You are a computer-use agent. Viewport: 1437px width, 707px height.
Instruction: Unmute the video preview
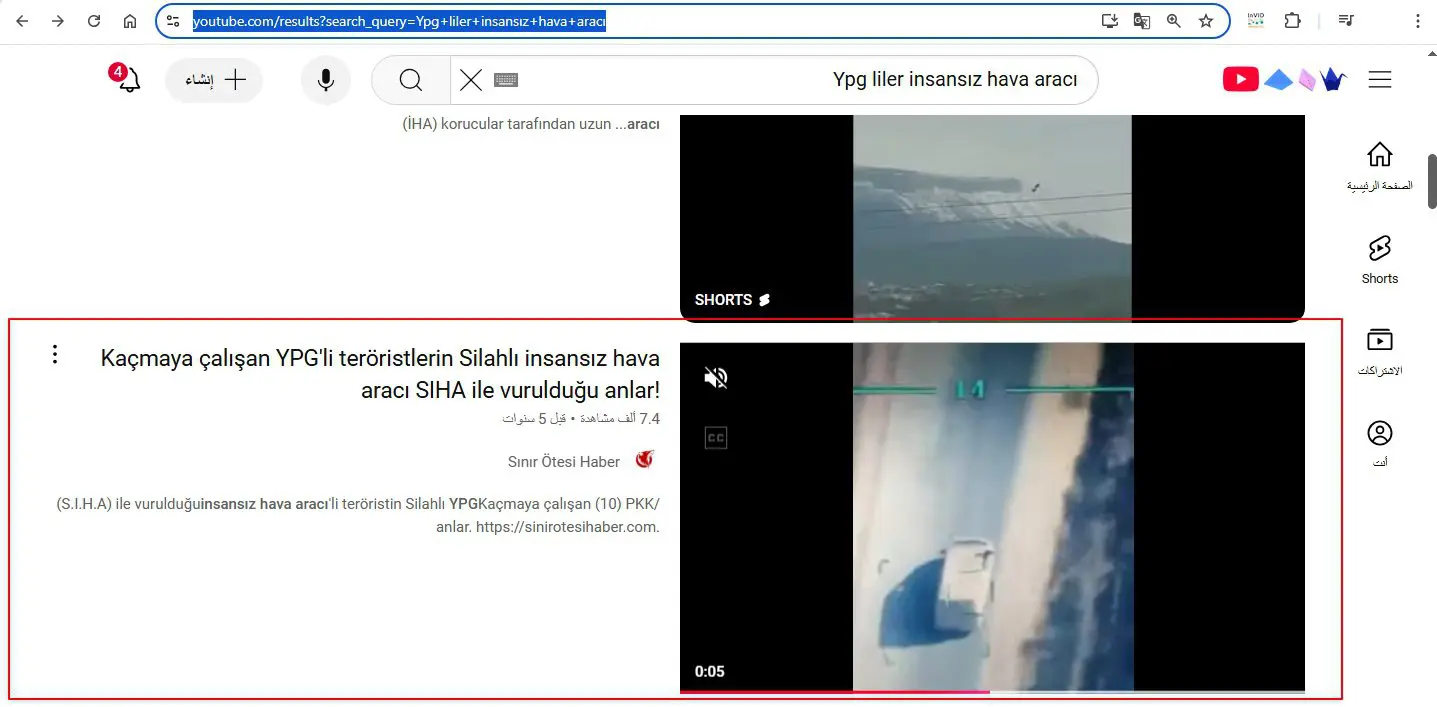point(716,378)
